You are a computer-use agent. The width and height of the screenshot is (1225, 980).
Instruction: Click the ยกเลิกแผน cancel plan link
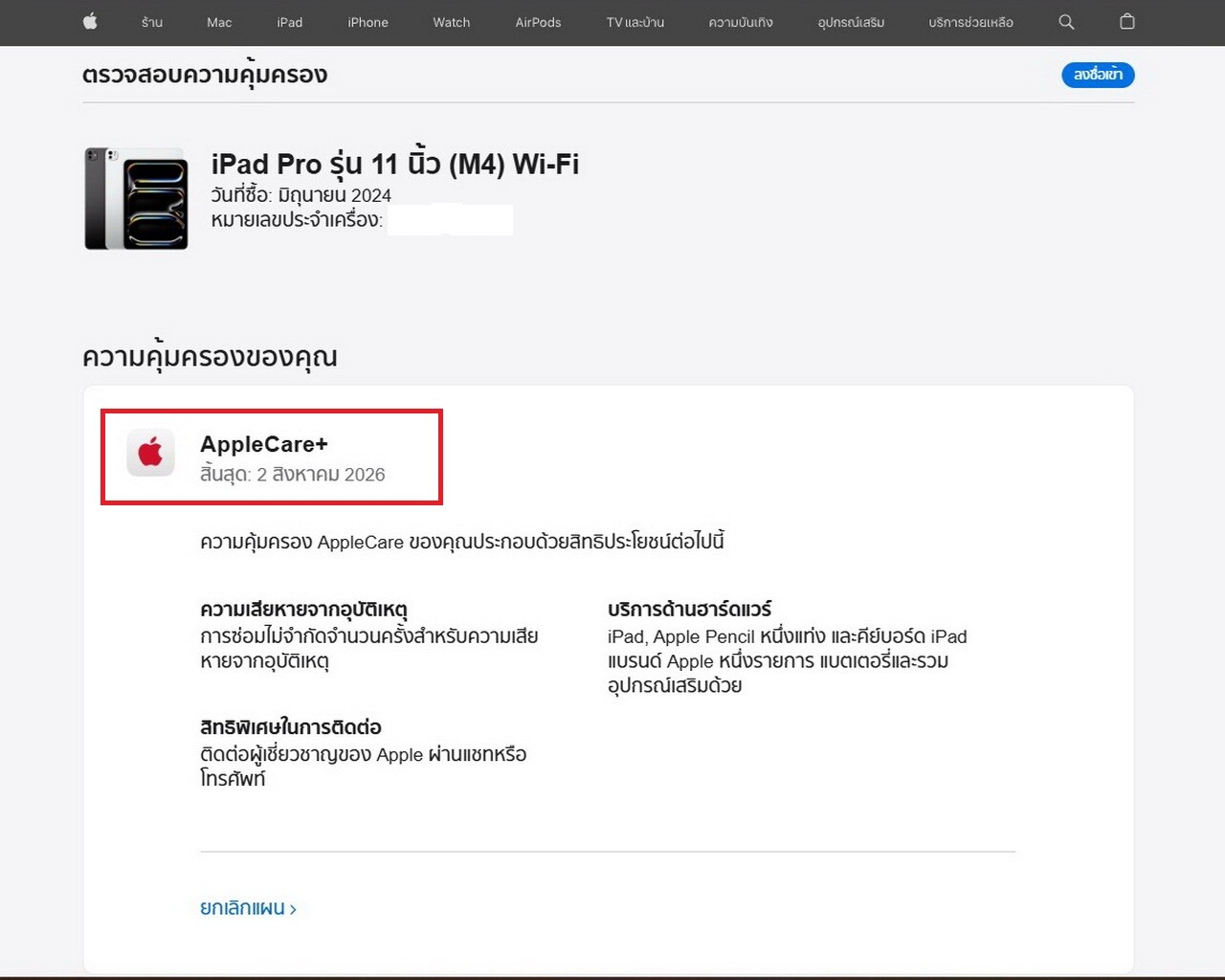coord(248,908)
